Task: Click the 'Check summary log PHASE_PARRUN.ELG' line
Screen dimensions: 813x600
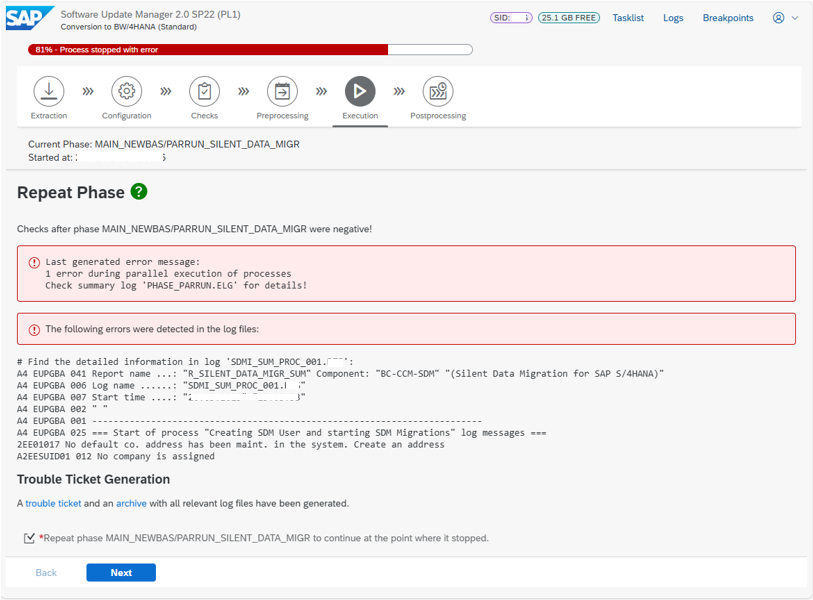Action: coord(176,285)
